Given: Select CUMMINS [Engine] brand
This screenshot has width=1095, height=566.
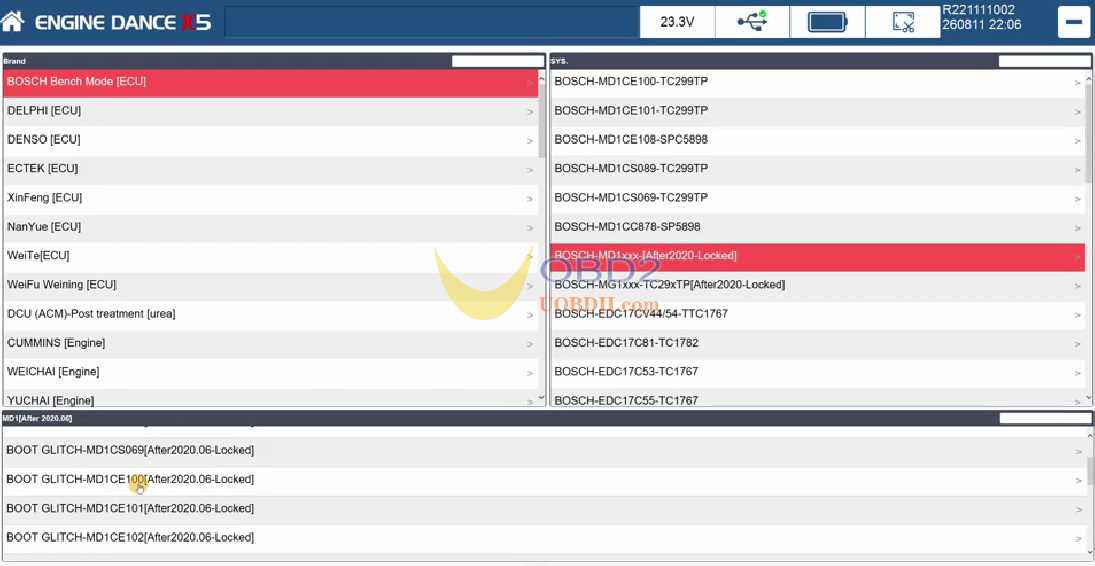Looking at the screenshot, I should pyautogui.click(x=271, y=344).
